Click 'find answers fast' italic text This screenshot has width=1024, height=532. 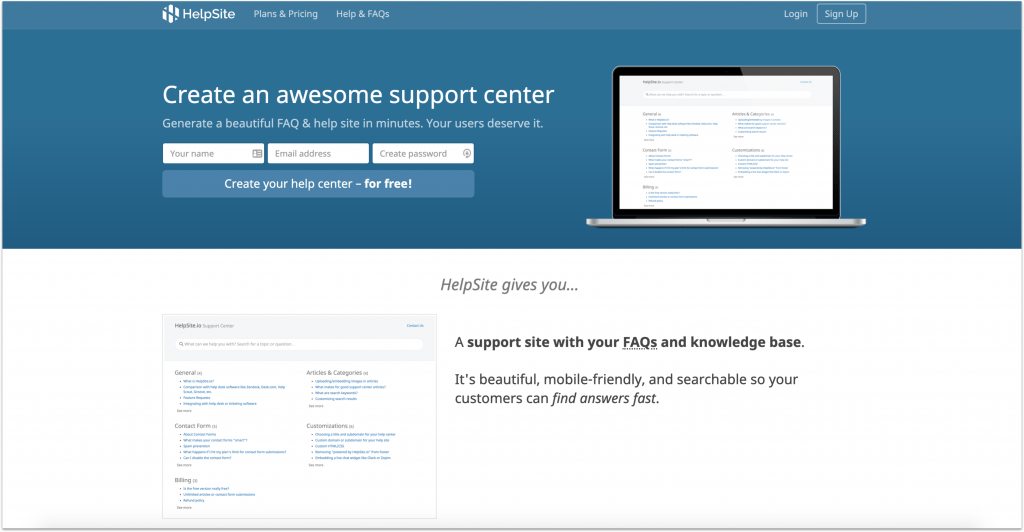pos(603,398)
